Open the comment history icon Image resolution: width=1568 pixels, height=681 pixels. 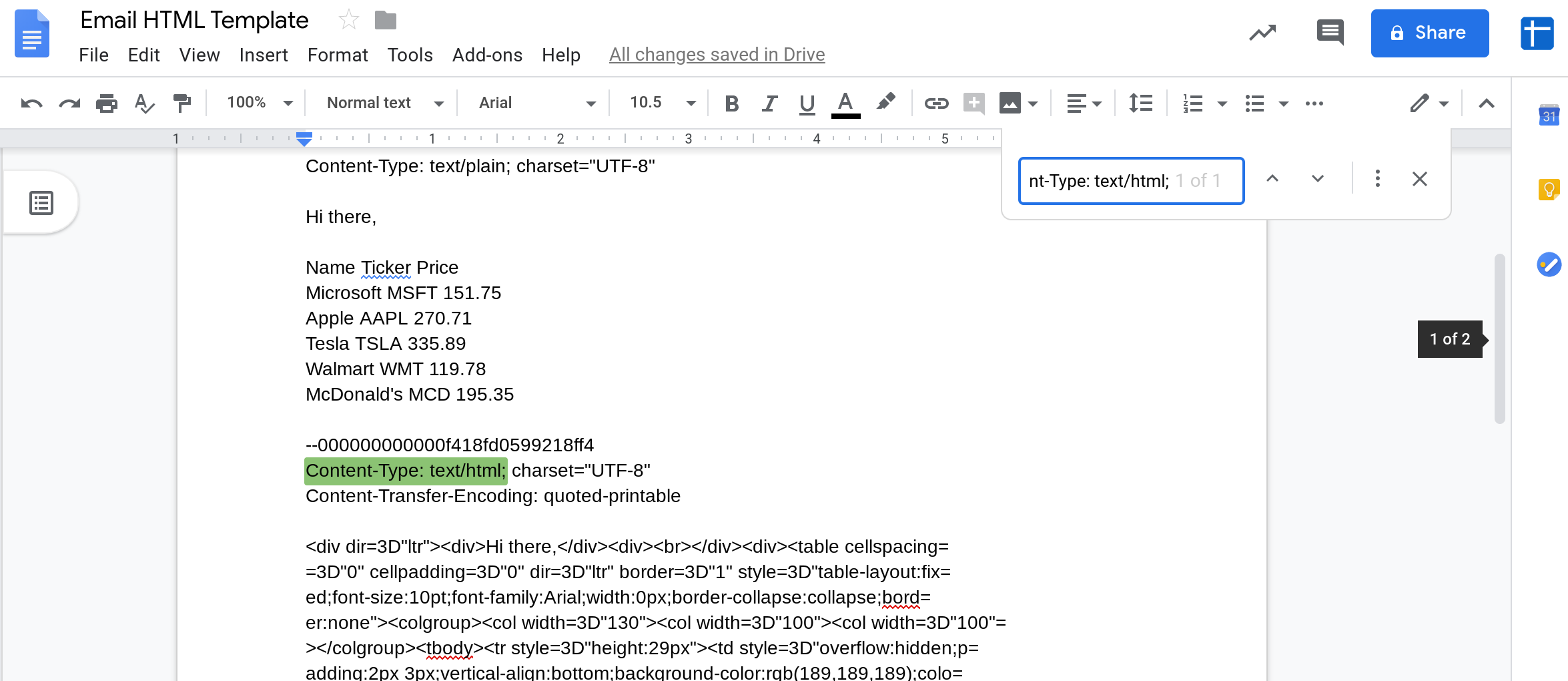click(x=1330, y=33)
